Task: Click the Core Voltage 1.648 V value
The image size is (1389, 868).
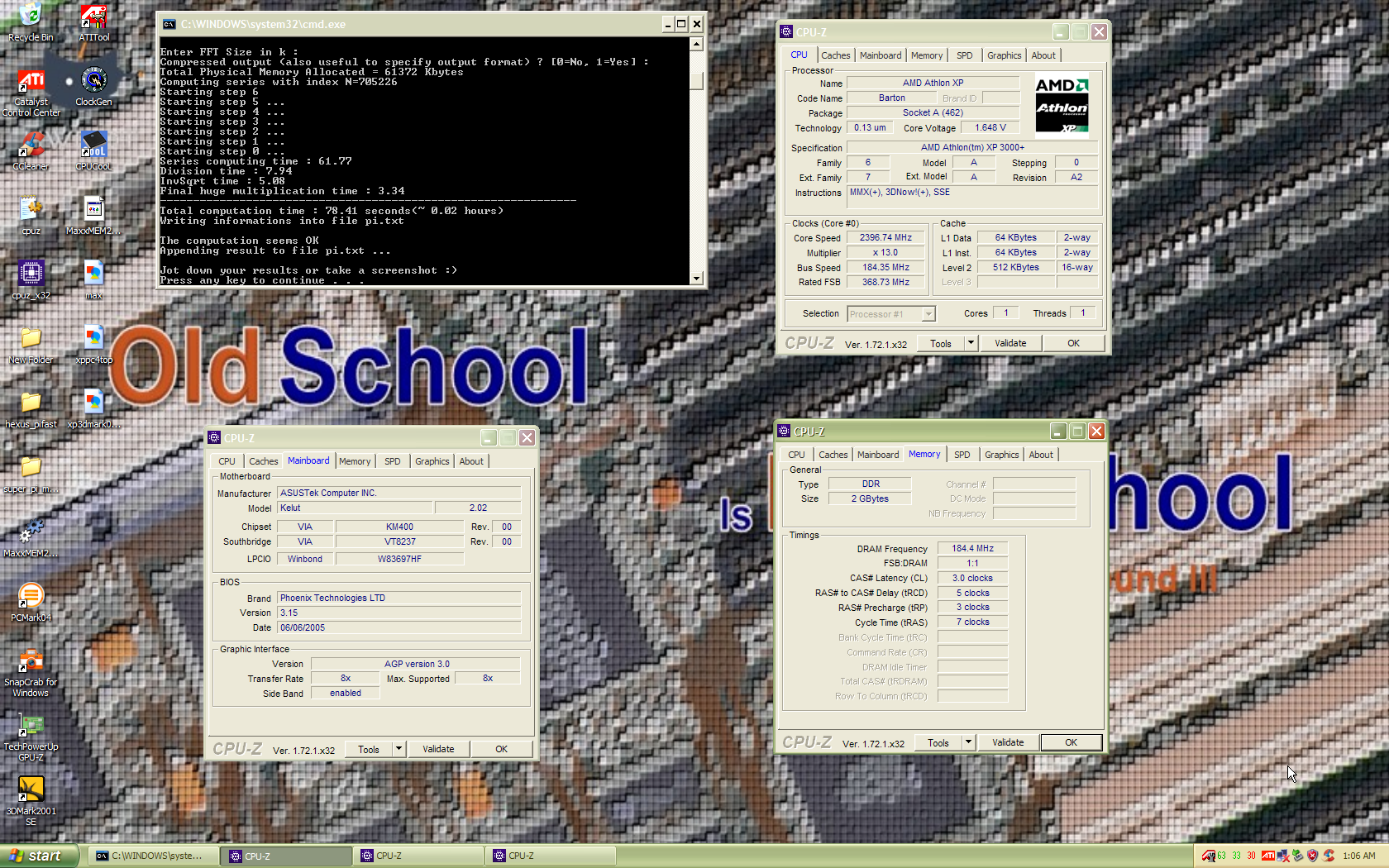Action: (990, 128)
